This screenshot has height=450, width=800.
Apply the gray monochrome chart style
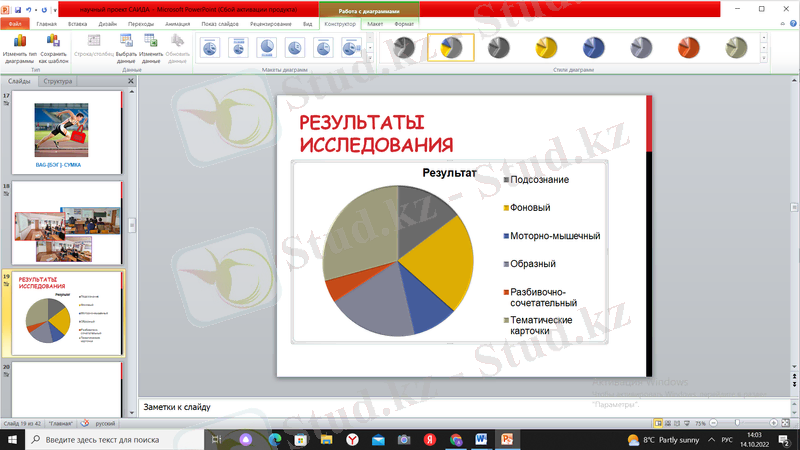click(402, 47)
